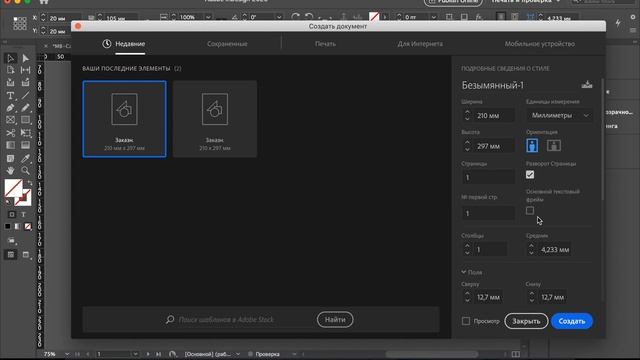Open the Сохраненные tab

point(227,44)
